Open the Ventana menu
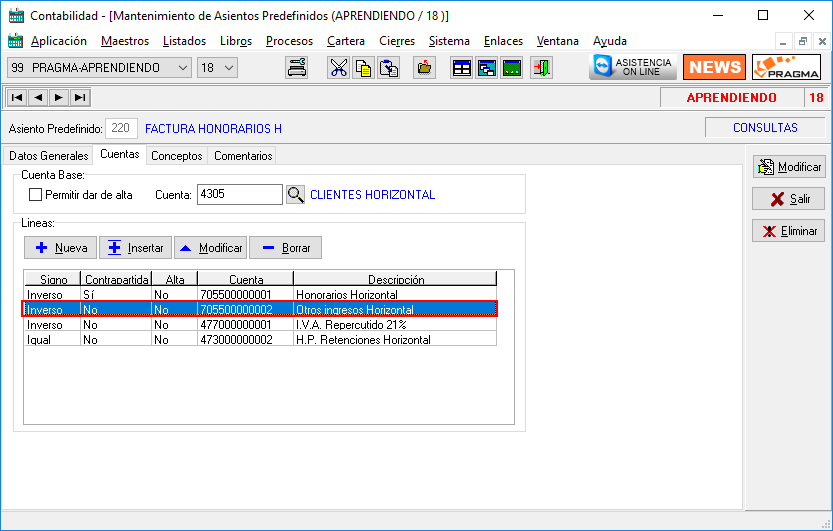The image size is (833, 531). [x=557, y=41]
